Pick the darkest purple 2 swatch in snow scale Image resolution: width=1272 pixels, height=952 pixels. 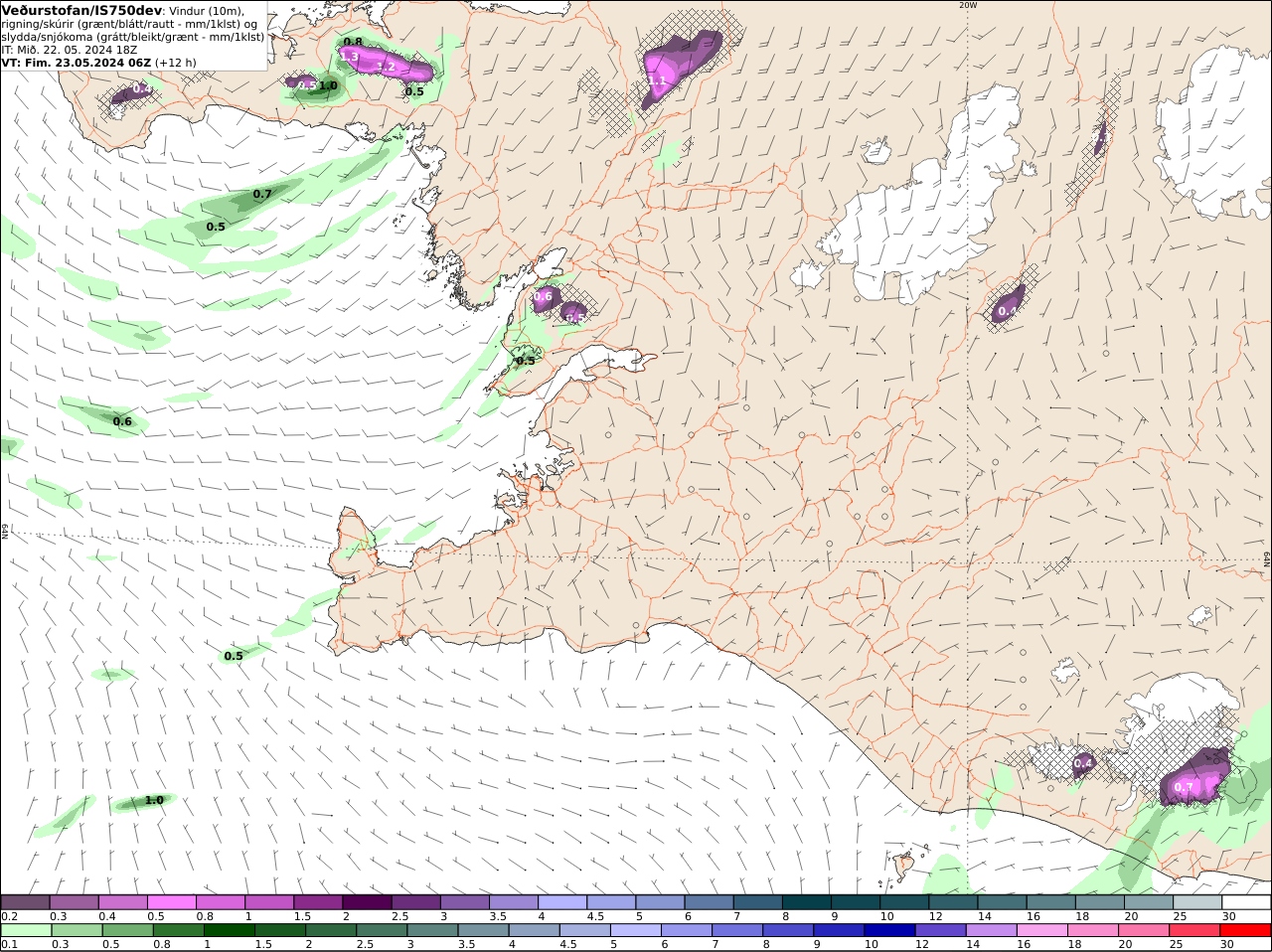click(x=366, y=902)
